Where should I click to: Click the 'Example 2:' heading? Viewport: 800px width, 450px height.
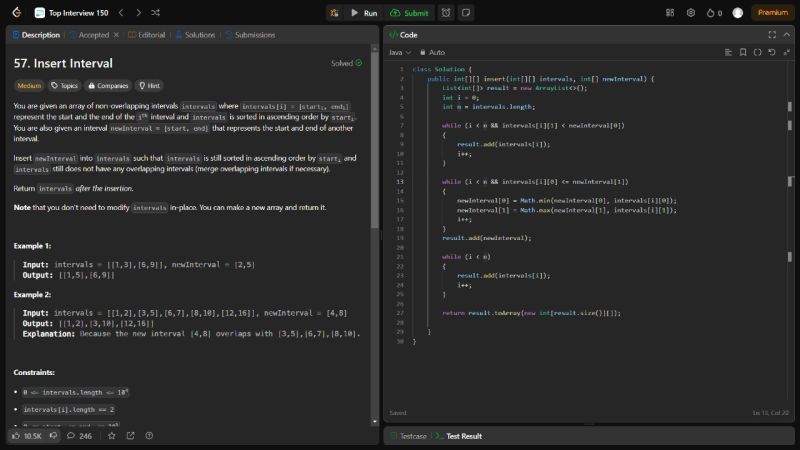coord(32,294)
